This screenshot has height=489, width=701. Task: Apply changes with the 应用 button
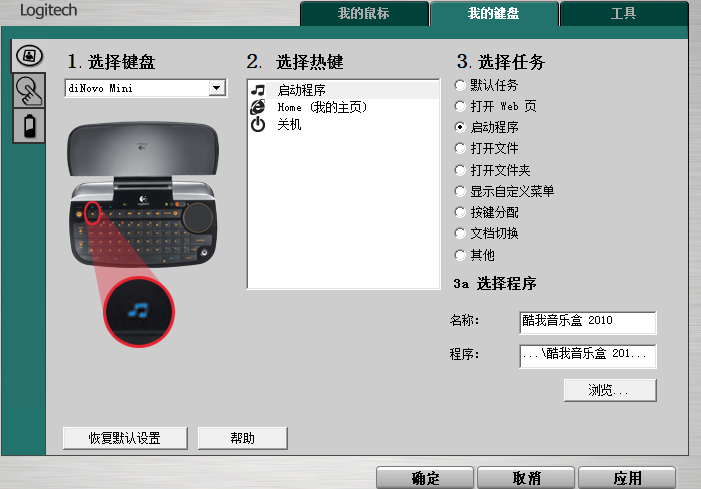[627, 478]
